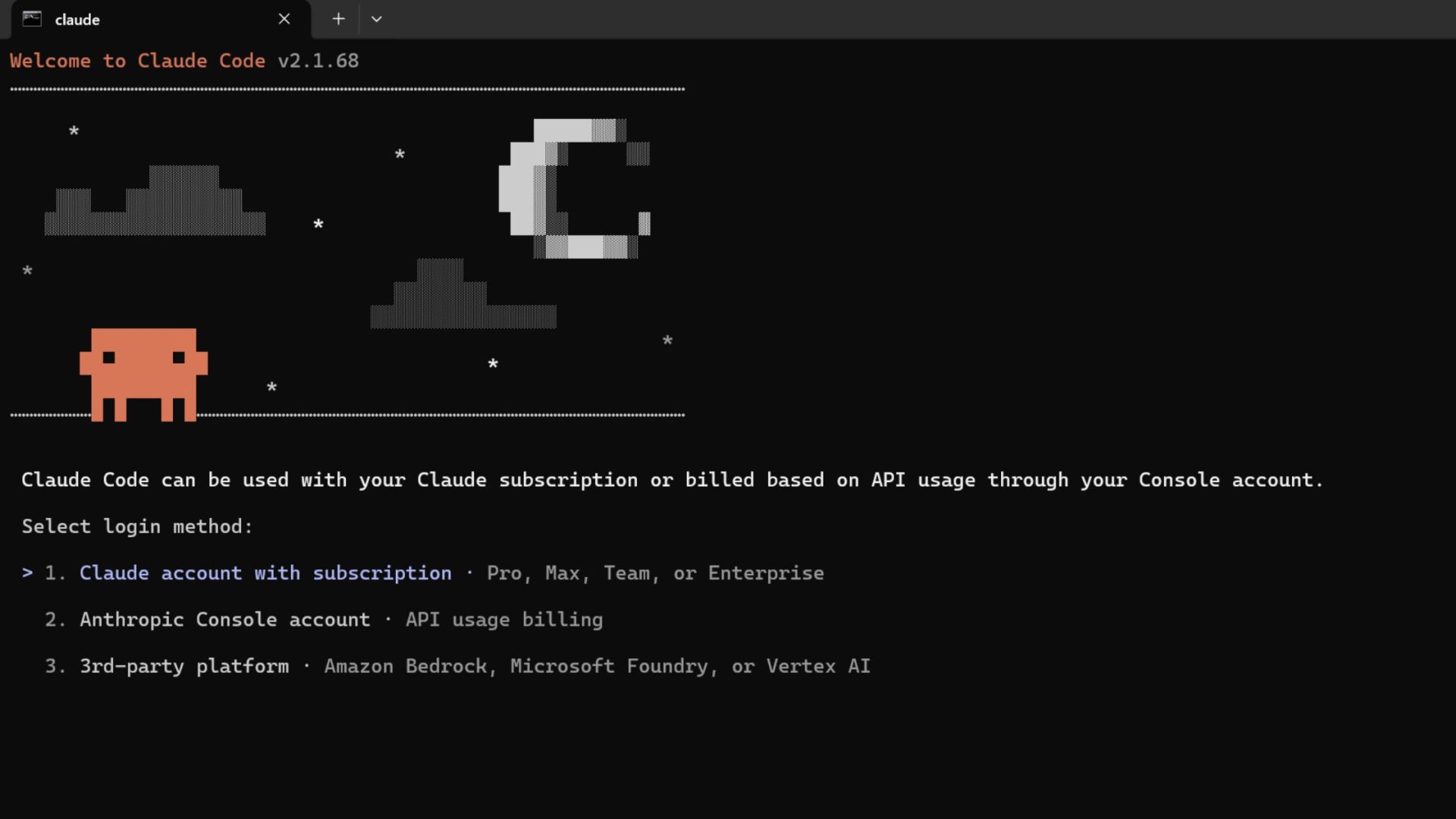Image resolution: width=1456 pixels, height=819 pixels.
Task: Click the v2.1.68 version text
Action: pyautogui.click(x=318, y=61)
